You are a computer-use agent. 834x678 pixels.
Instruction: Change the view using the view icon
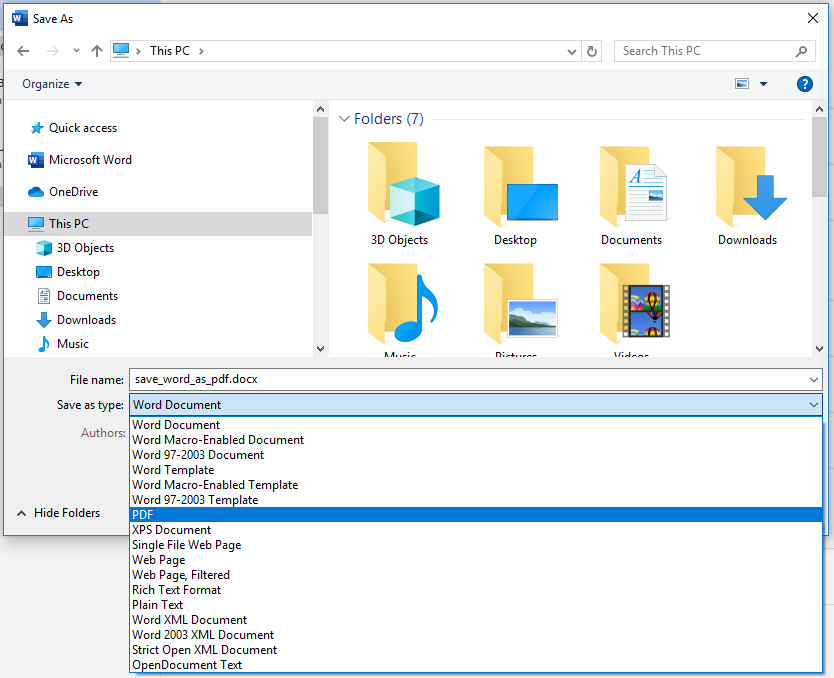[742, 83]
